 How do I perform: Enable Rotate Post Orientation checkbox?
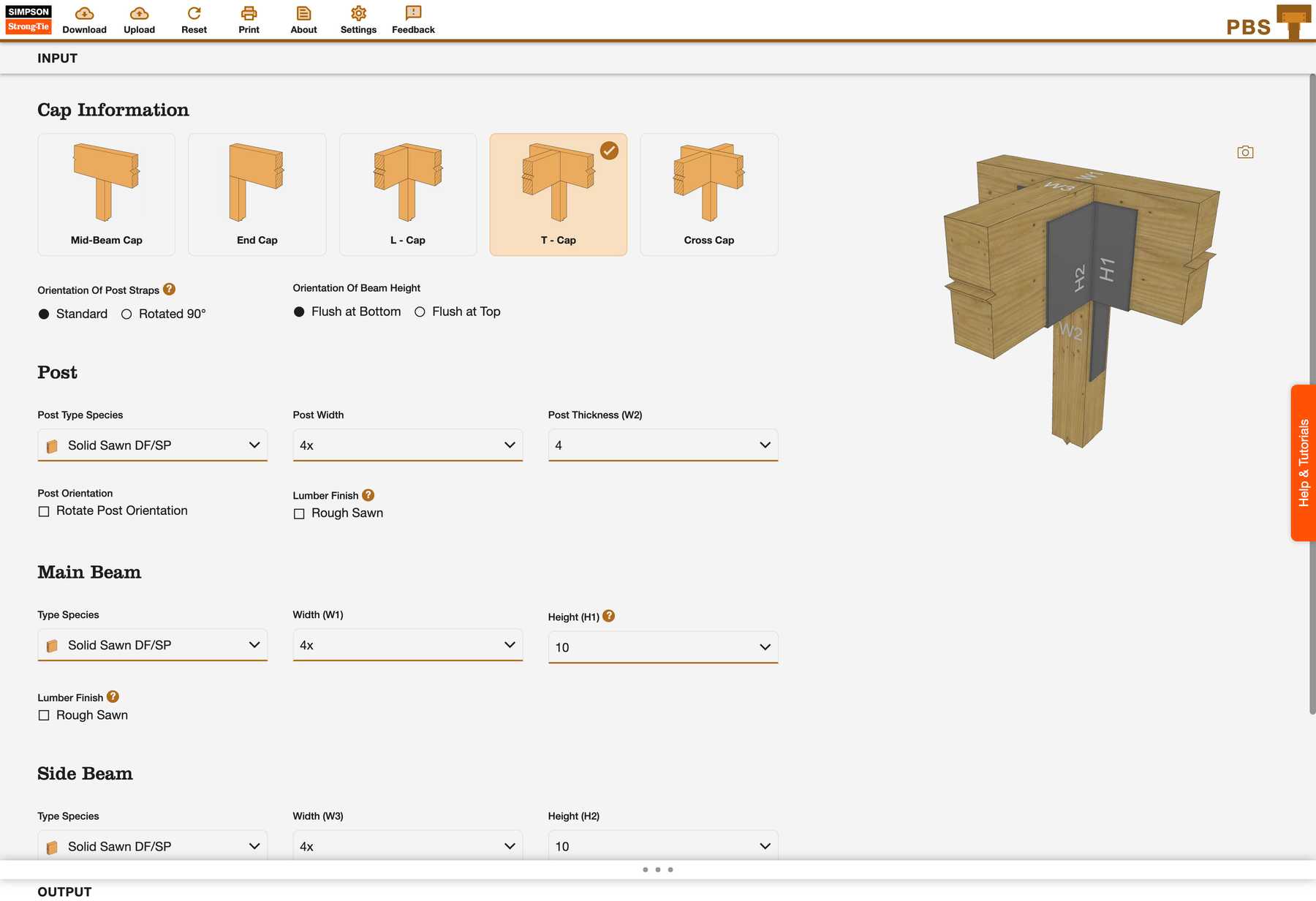pos(44,512)
